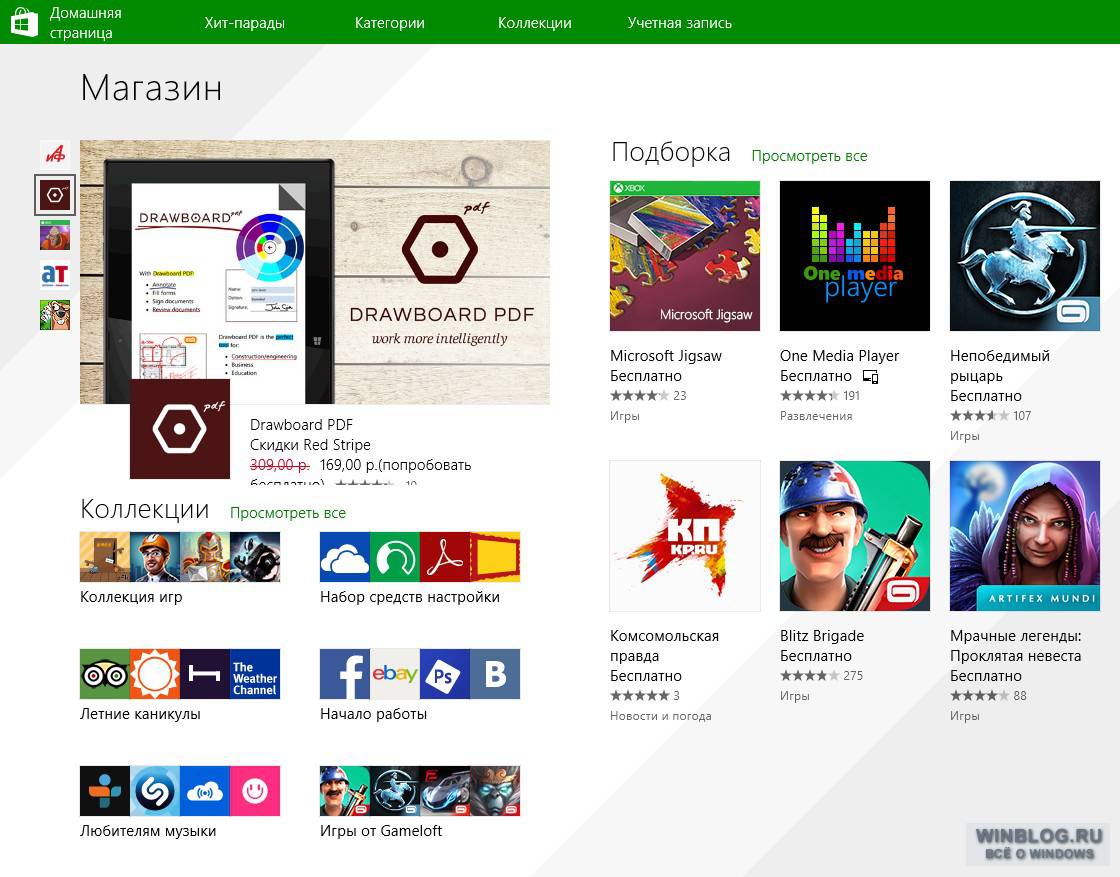This screenshot has width=1120, height=877.
Task: Open the Игры от Gameloft label
Action: click(381, 831)
